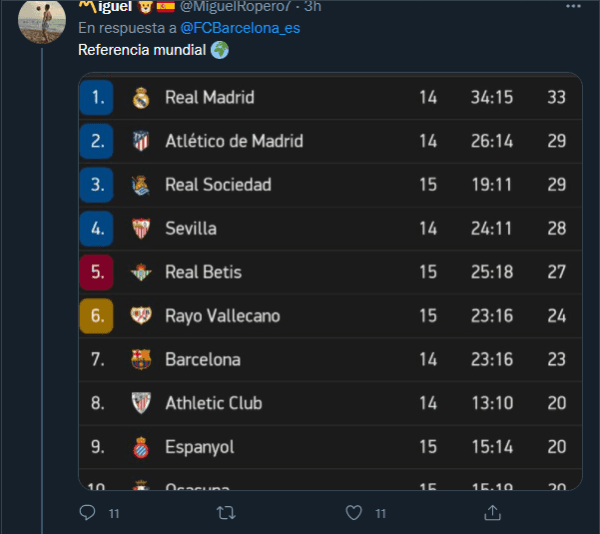Click the Rayo Vallecano crest
The image size is (600, 534).
(x=141, y=316)
